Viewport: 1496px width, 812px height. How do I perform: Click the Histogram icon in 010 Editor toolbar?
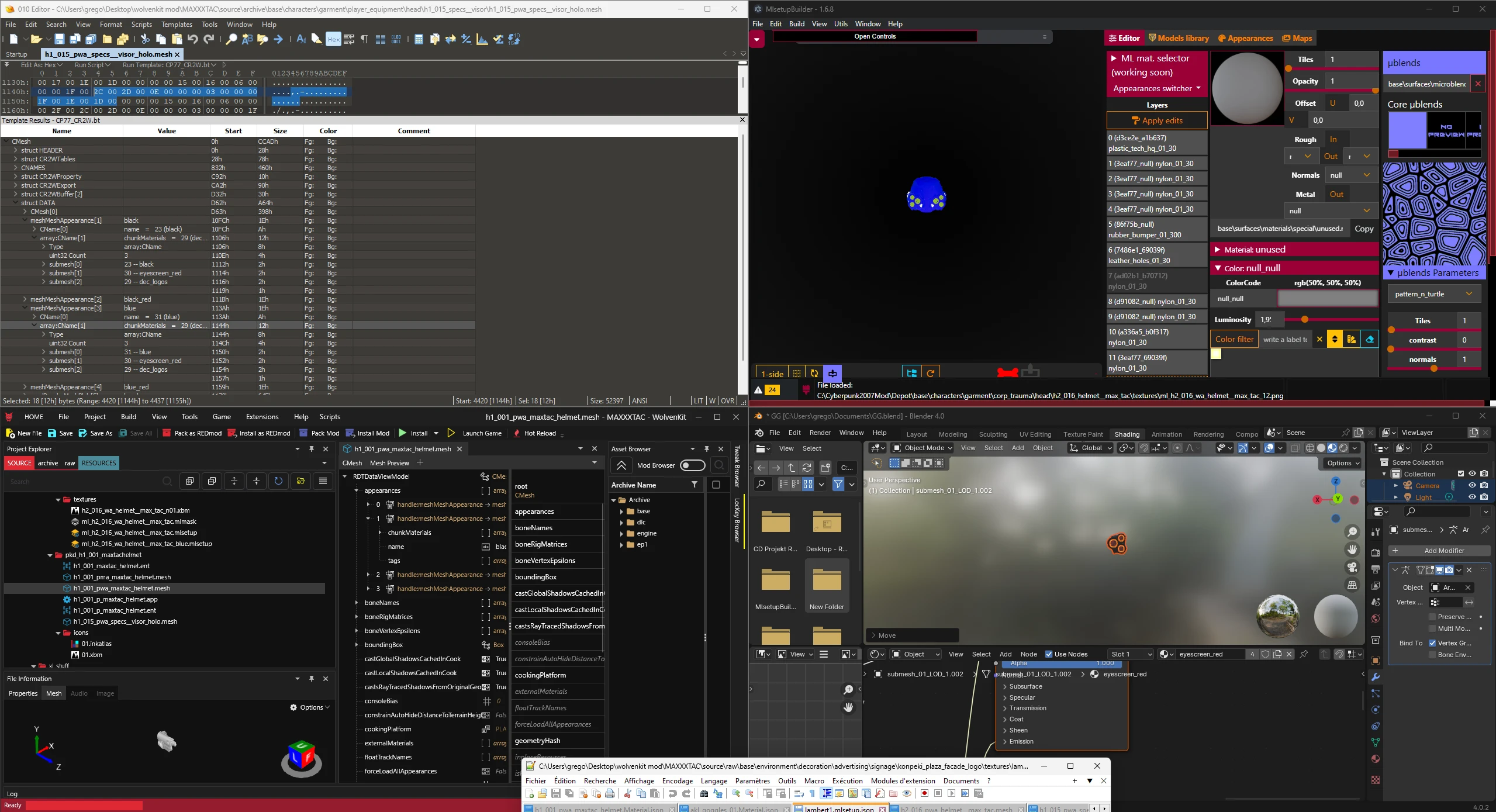click(x=482, y=39)
